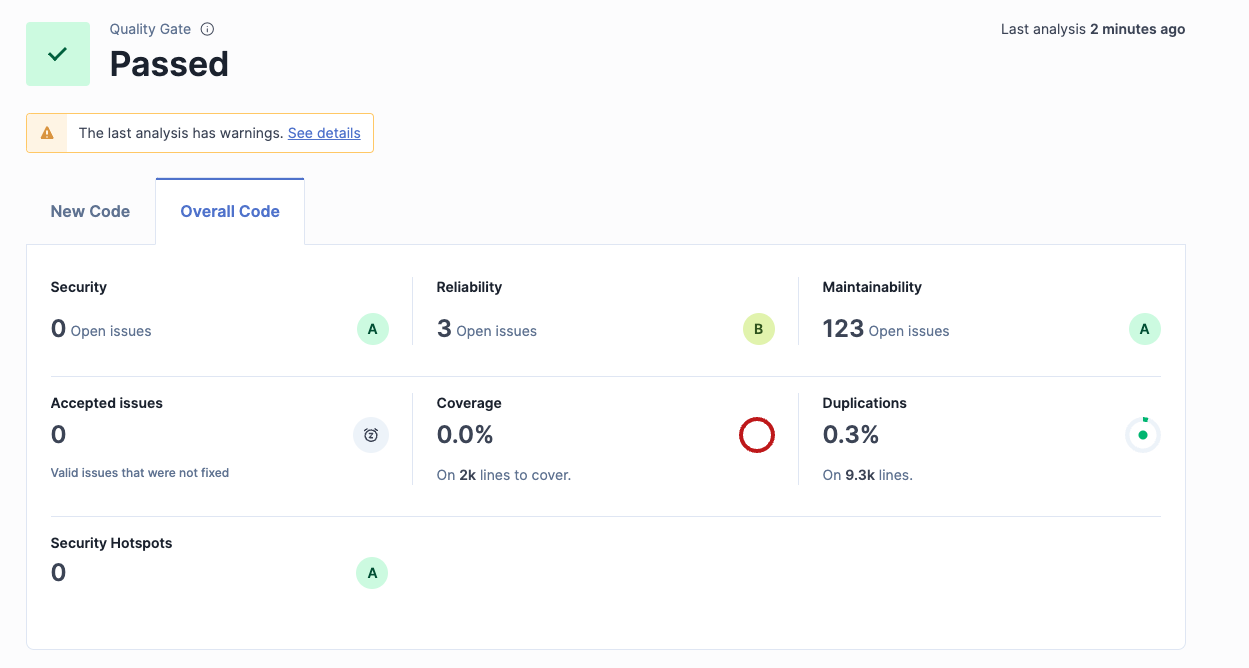Click the Accepted issues snooze icon
The width and height of the screenshot is (1249, 668).
click(371, 435)
